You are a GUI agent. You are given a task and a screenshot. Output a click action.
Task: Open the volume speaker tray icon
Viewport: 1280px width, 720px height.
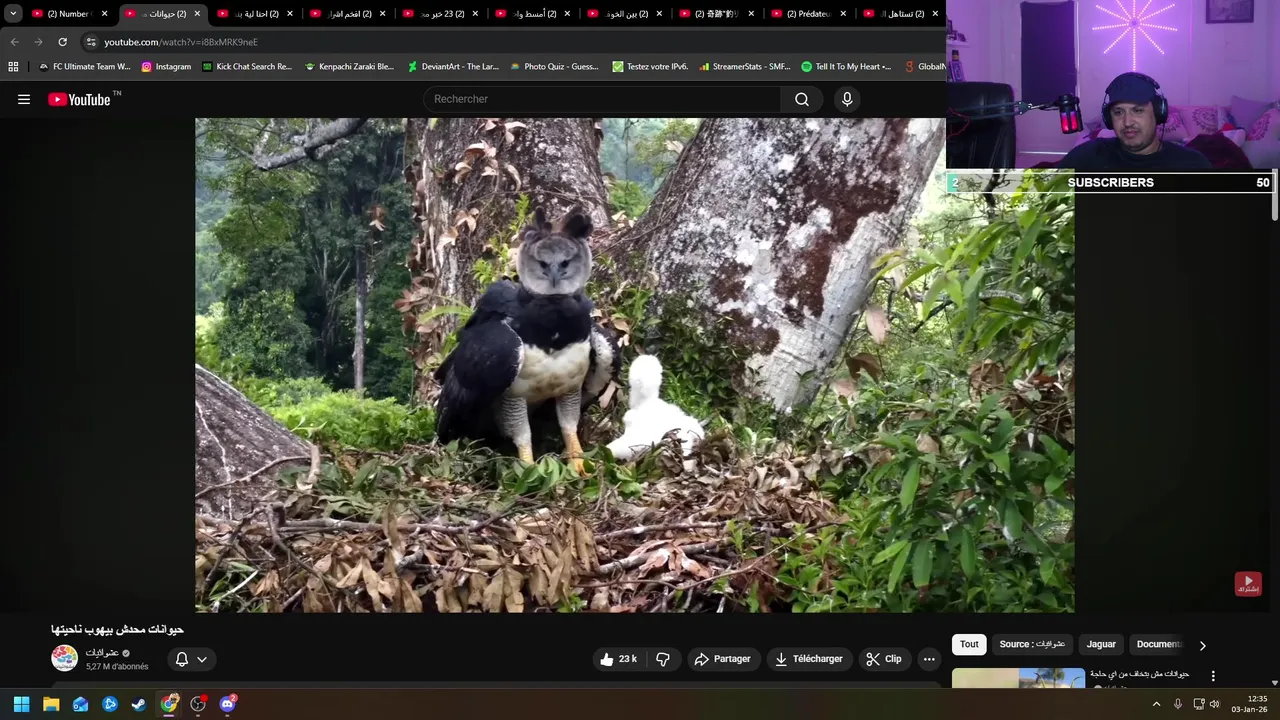[1215, 704]
